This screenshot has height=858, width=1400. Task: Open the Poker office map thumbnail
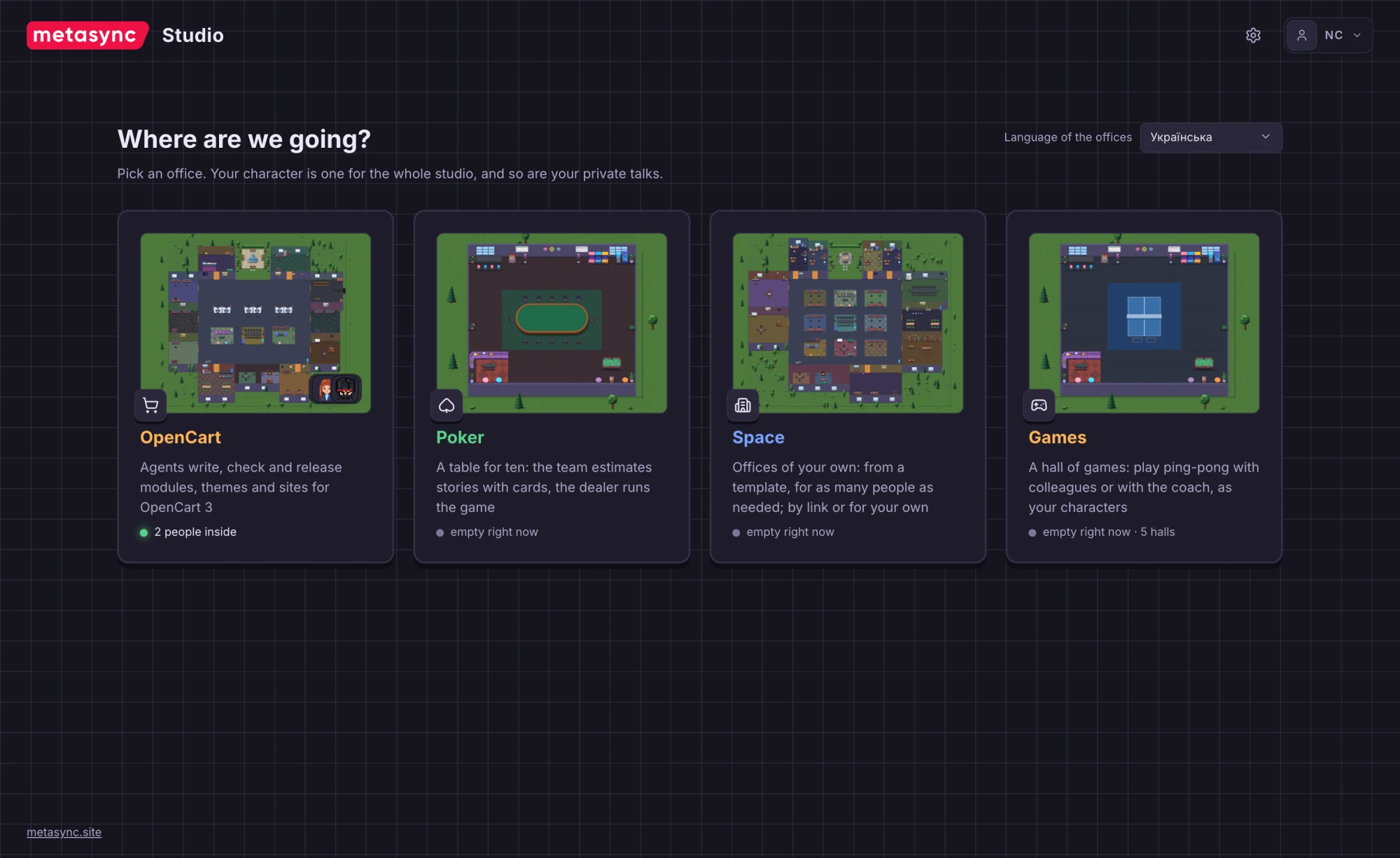click(552, 323)
